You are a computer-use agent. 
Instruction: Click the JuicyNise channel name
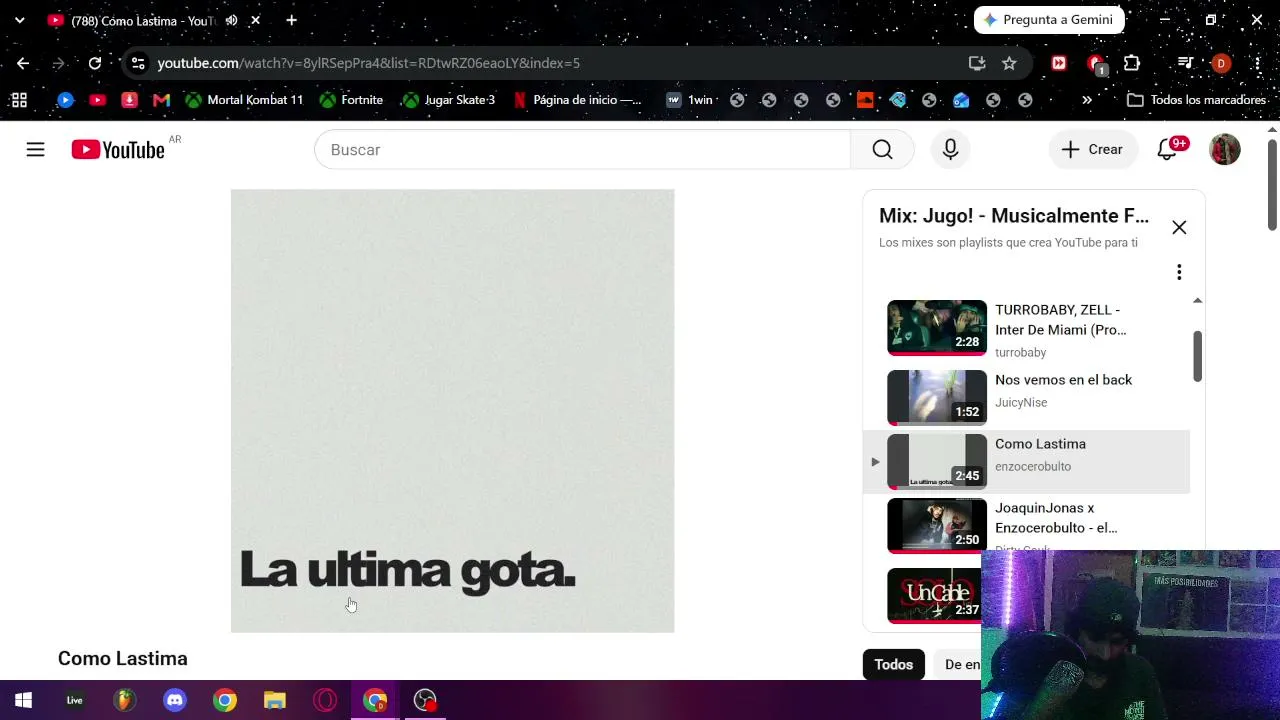(x=1021, y=402)
